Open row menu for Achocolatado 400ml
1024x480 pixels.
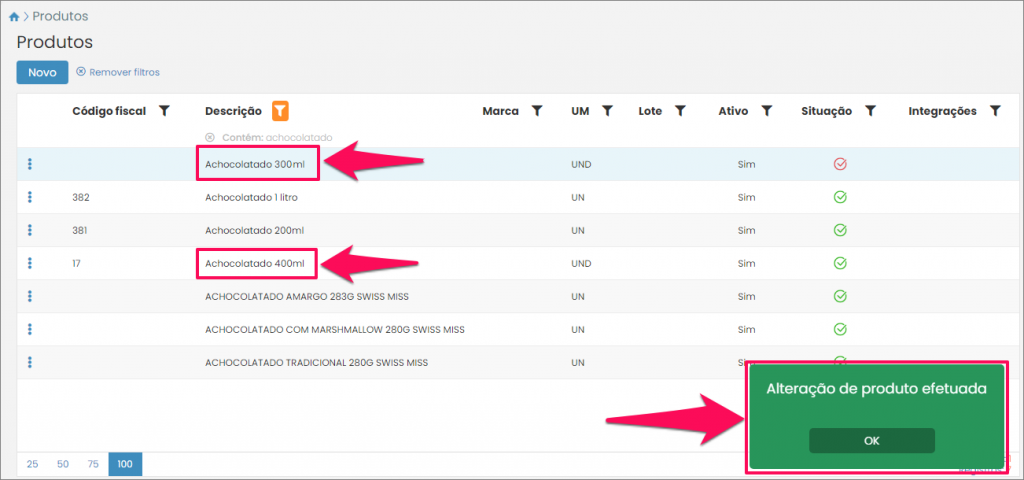pos(30,263)
